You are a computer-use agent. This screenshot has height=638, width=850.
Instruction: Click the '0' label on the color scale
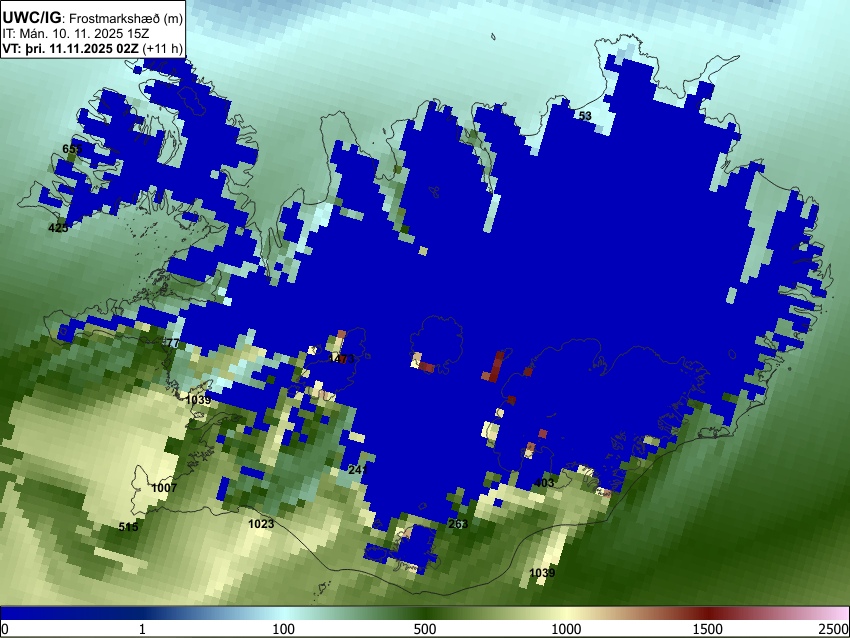(x=5, y=629)
